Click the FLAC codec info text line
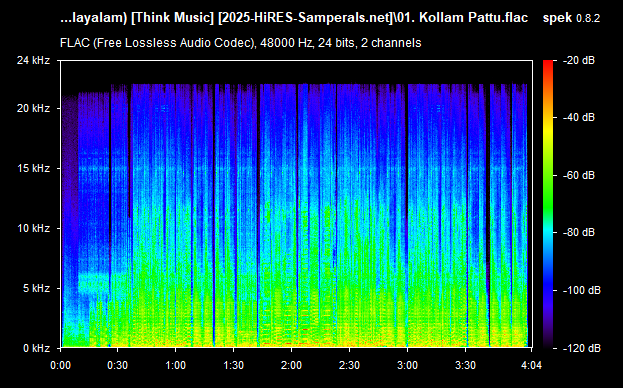Screen dimensions: 623x388 coord(240,43)
